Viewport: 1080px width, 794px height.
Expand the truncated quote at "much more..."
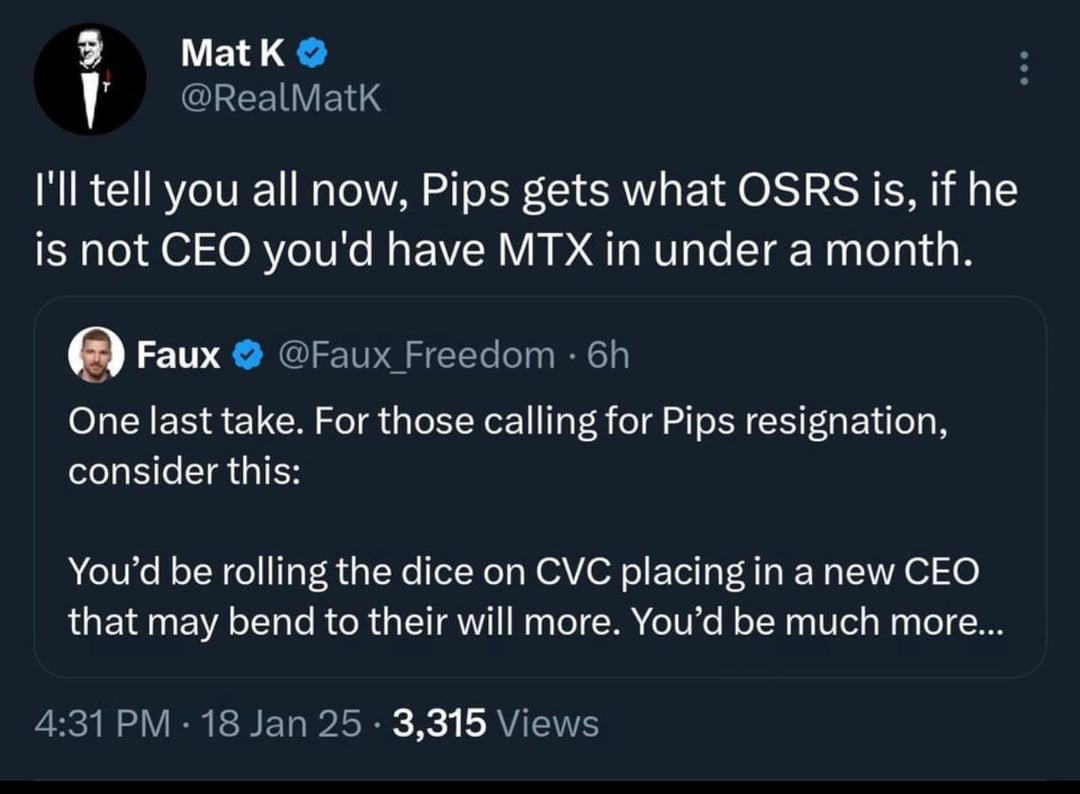click(945, 621)
